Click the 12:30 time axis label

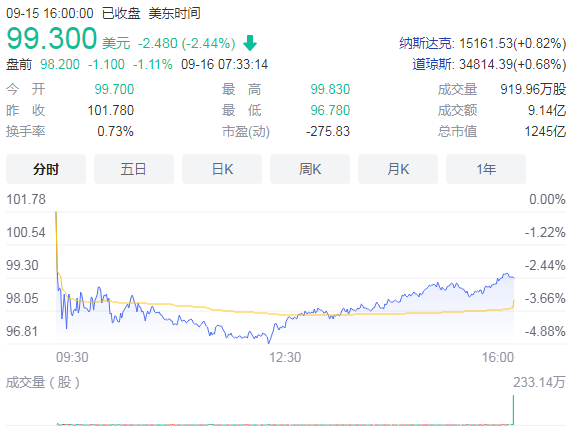click(x=285, y=357)
